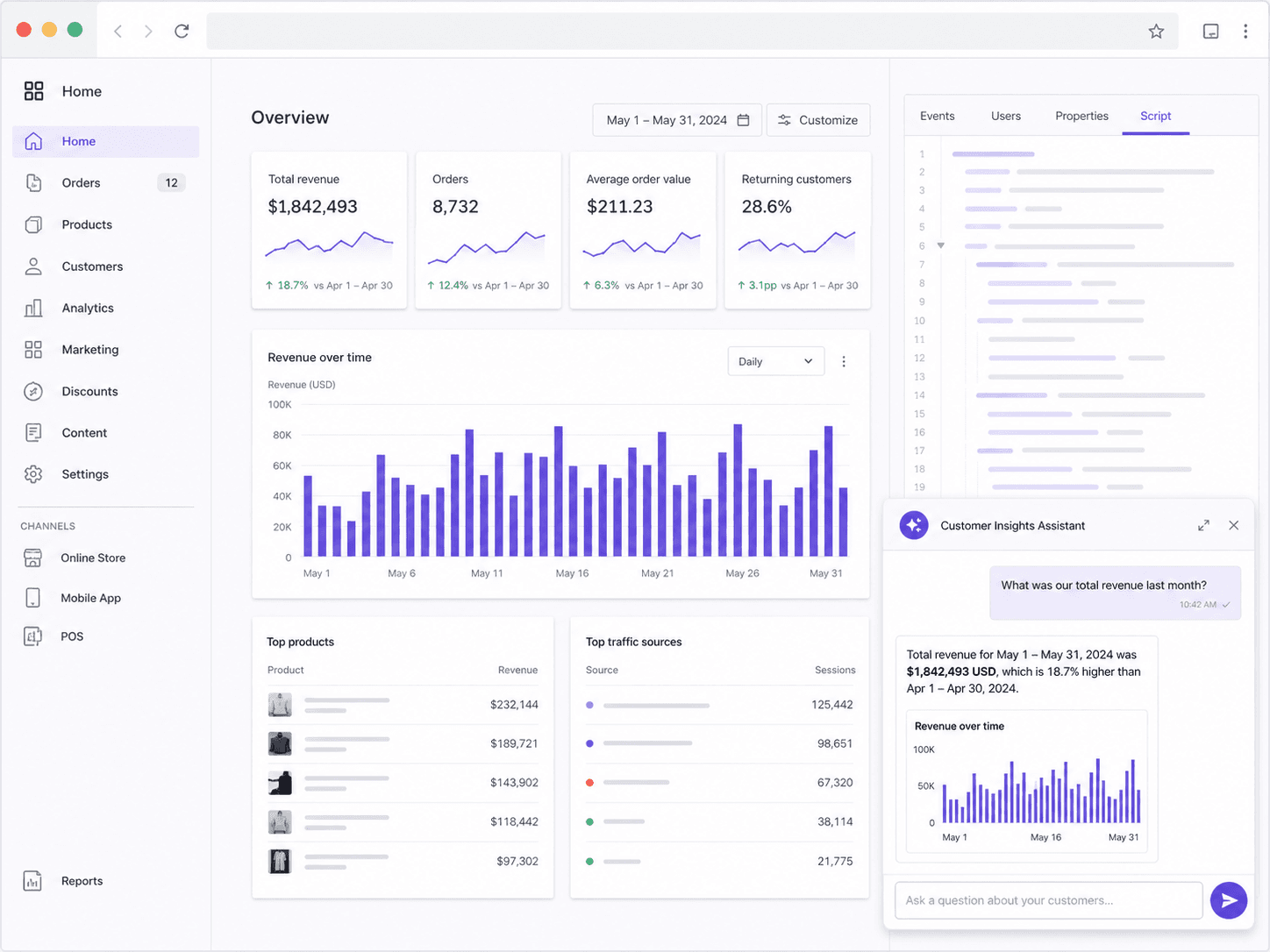The height and width of the screenshot is (952, 1270).
Task: Click the Customize button
Action: [818, 120]
